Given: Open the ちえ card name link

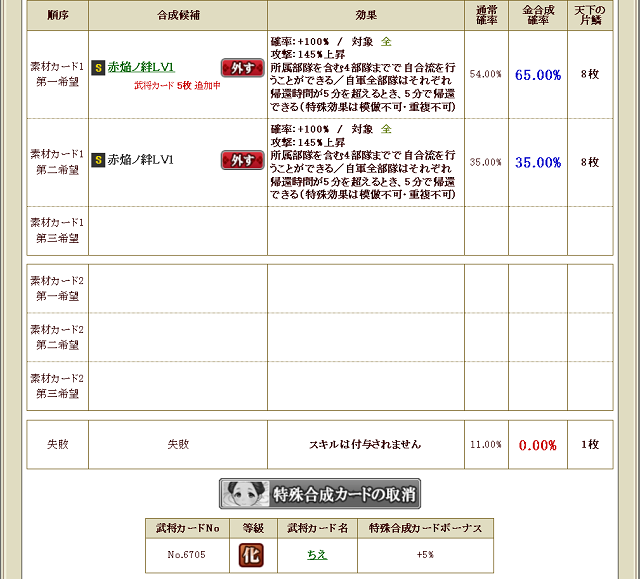Looking at the screenshot, I should click(x=316, y=553).
